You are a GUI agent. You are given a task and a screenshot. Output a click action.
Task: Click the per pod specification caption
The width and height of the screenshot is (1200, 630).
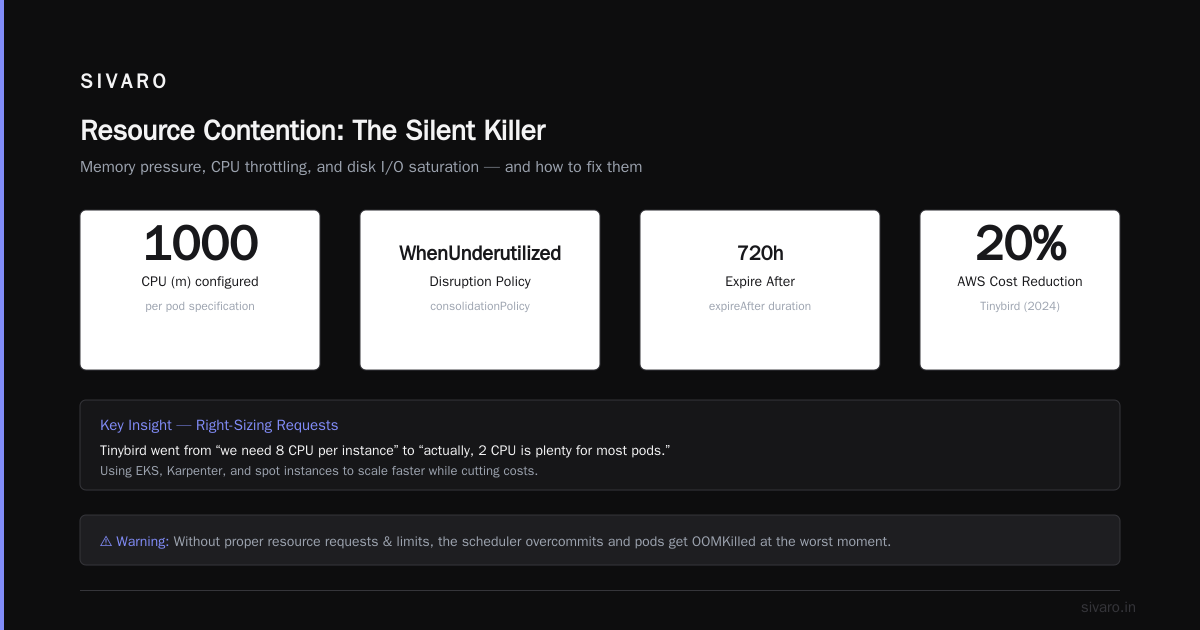pyautogui.click(x=200, y=306)
